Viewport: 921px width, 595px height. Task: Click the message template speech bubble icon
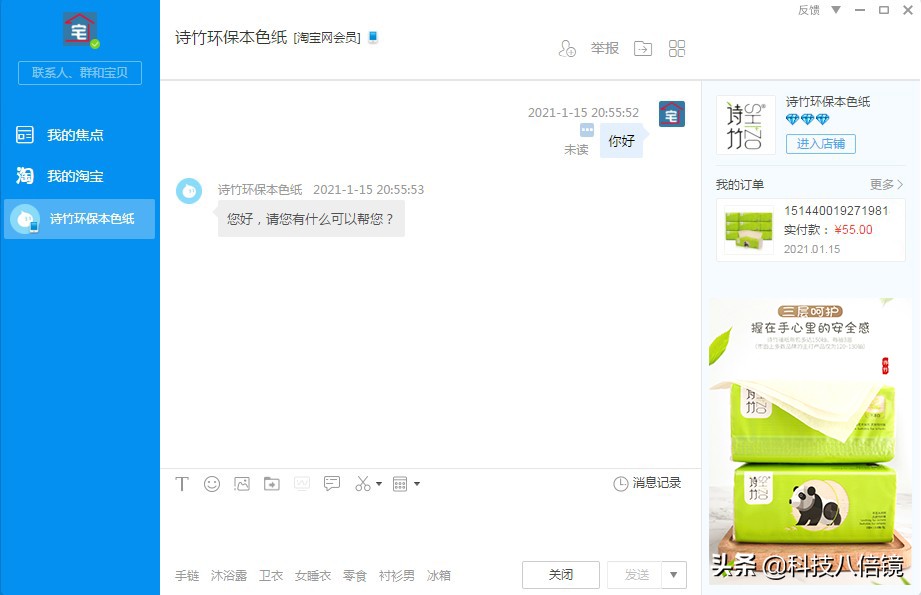[x=331, y=483]
